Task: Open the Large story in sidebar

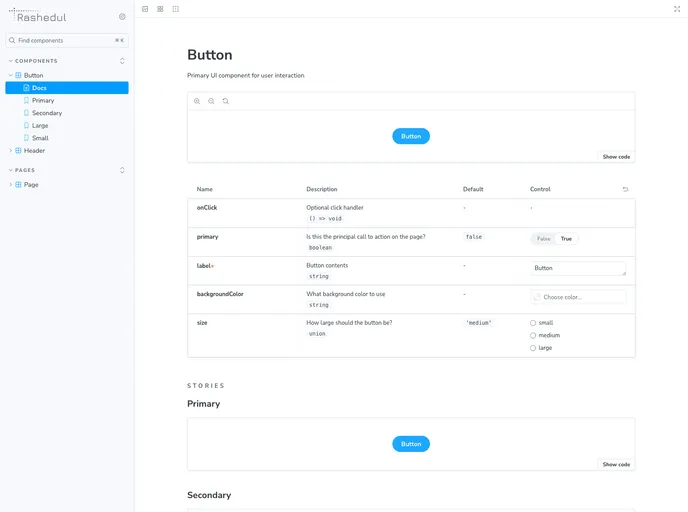Action: tap(40, 126)
